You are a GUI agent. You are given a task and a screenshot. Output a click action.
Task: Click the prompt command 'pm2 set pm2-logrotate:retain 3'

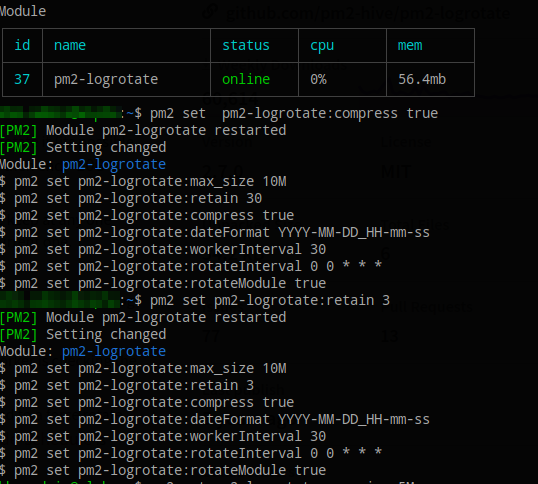[x=270, y=300]
